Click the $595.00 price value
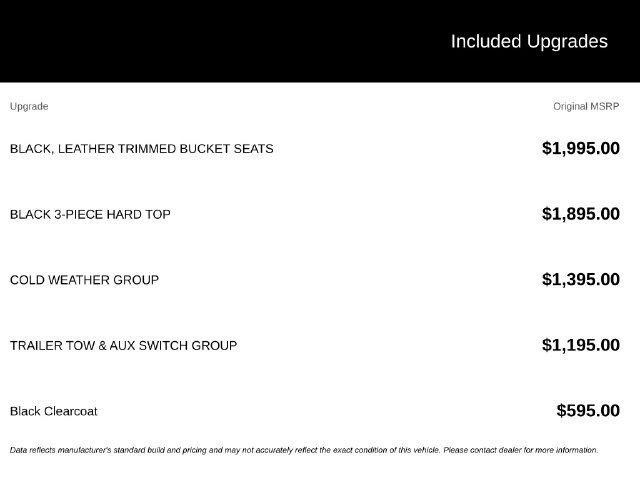This screenshot has width=640, height=480. pyautogui.click(x=588, y=411)
